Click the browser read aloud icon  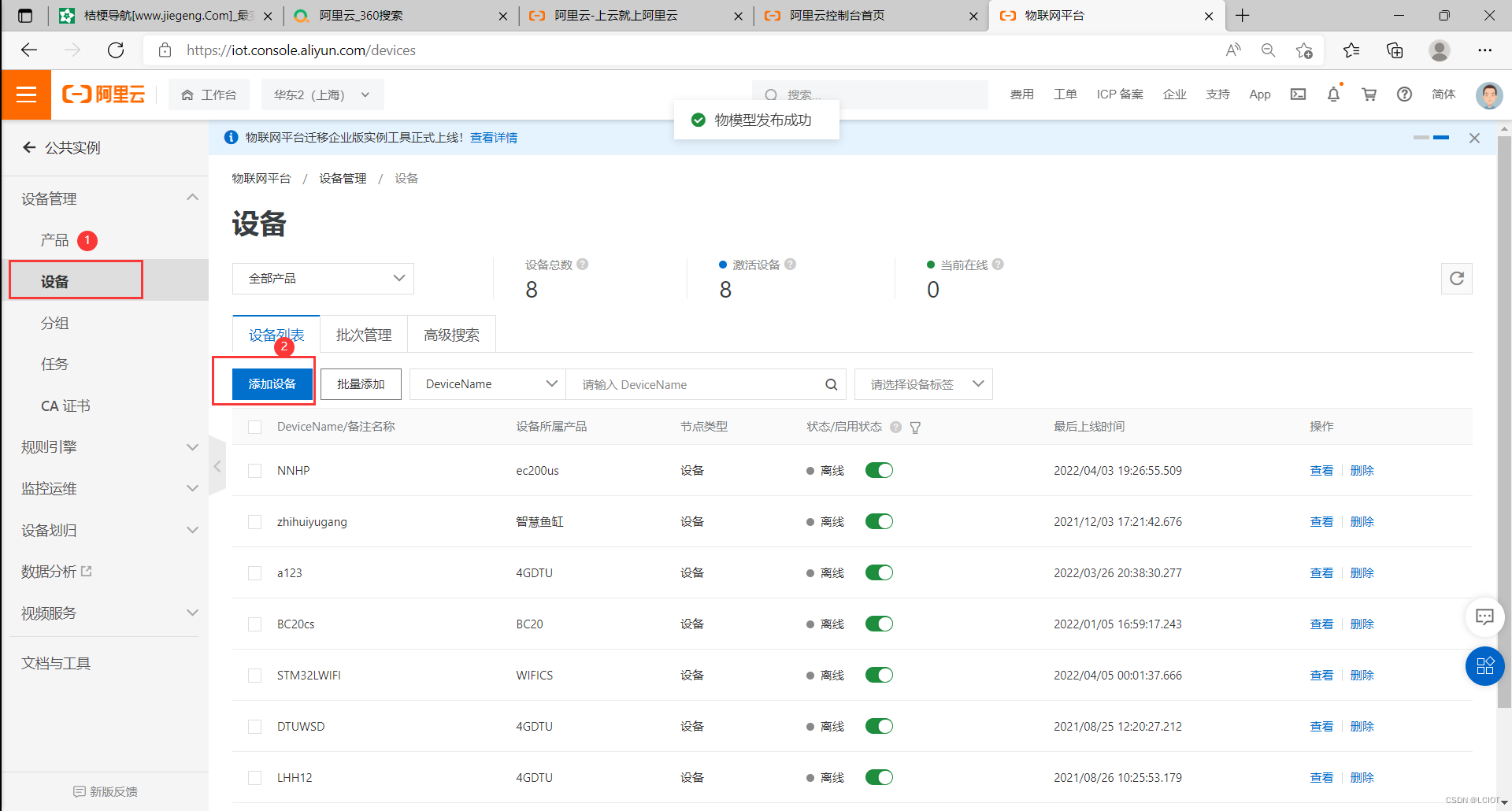[x=1233, y=50]
